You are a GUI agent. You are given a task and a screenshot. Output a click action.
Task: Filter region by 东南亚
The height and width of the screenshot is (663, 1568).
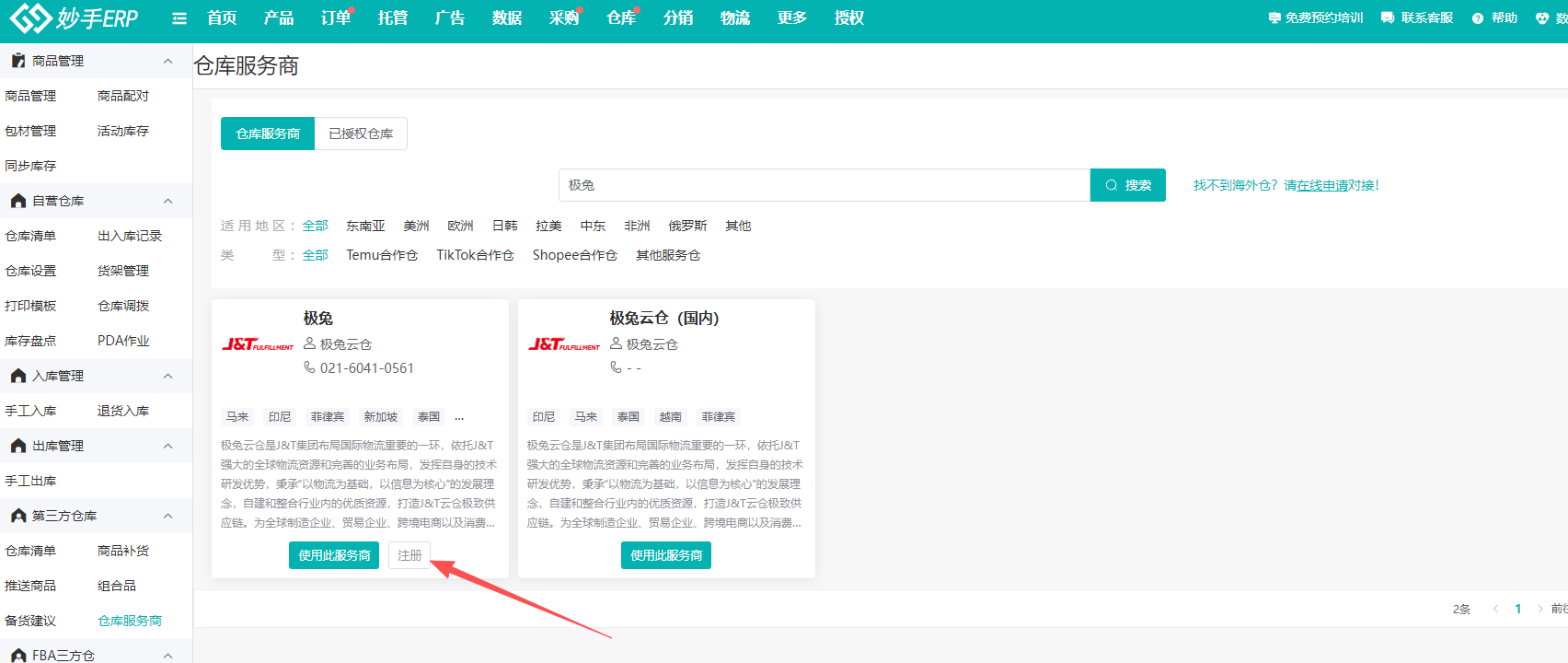click(365, 226)
